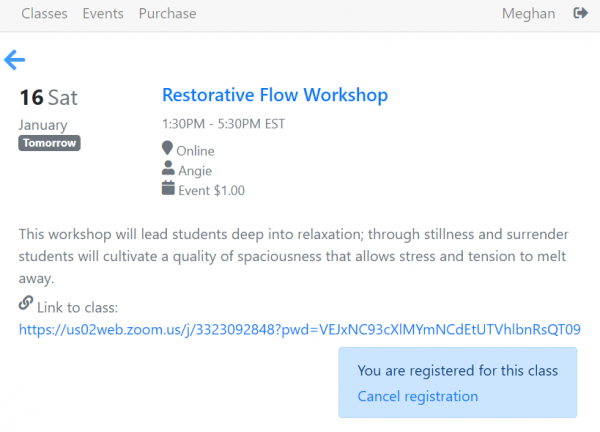Cancel registration for this class
The height and width of the screenshot is (432, 600).
click(417, 396)
